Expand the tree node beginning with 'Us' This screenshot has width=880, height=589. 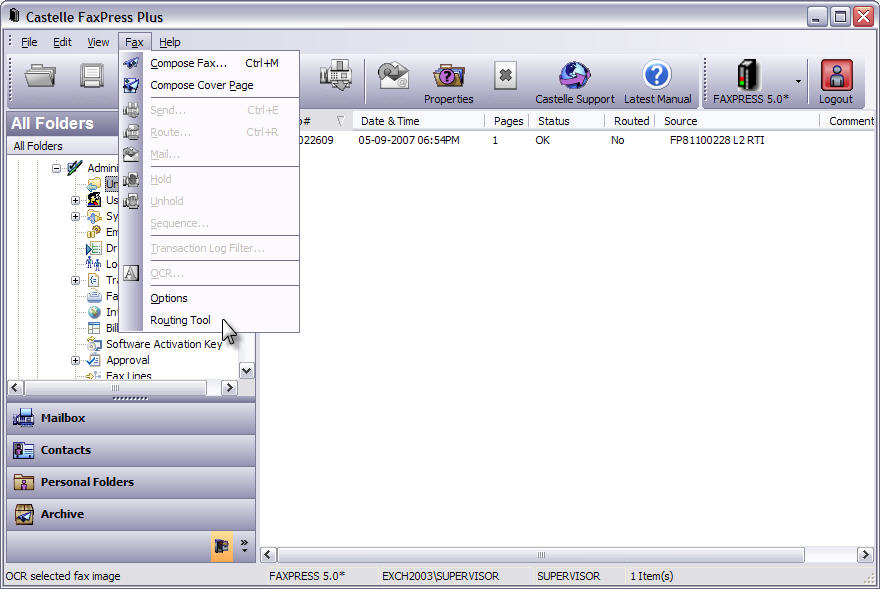pyautogui.click(x=75, y=200)
